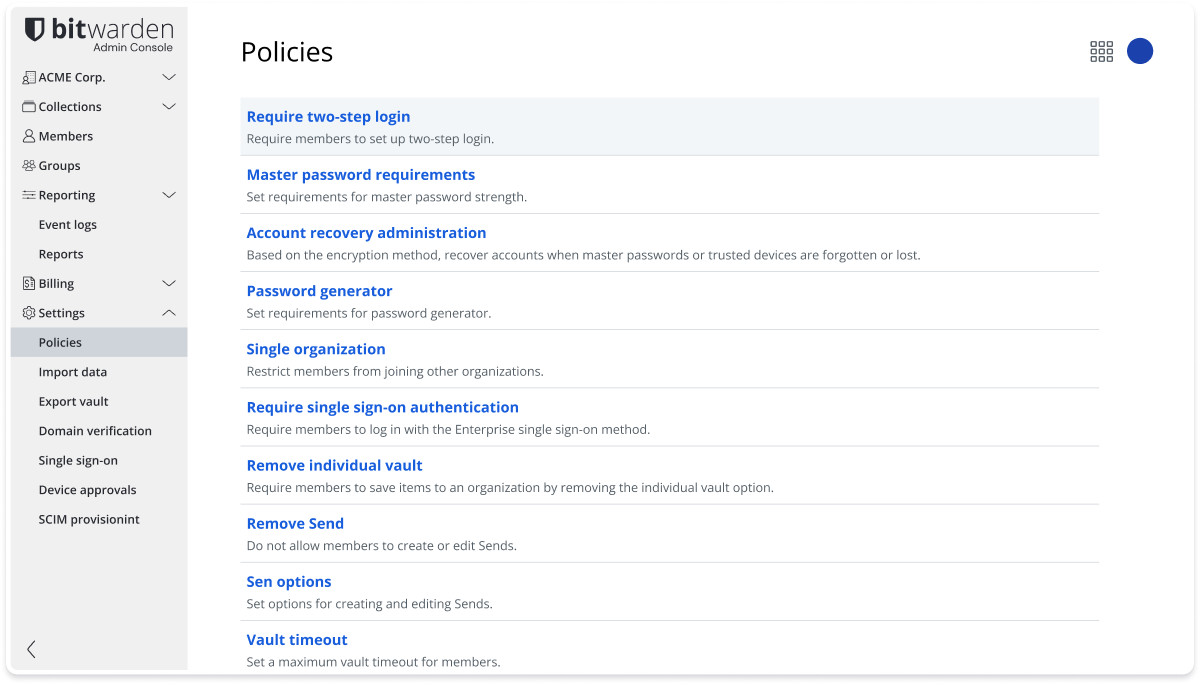Click the Bitwarden shield logo icon
This screenshot has height=685, width=1200.
35,30
